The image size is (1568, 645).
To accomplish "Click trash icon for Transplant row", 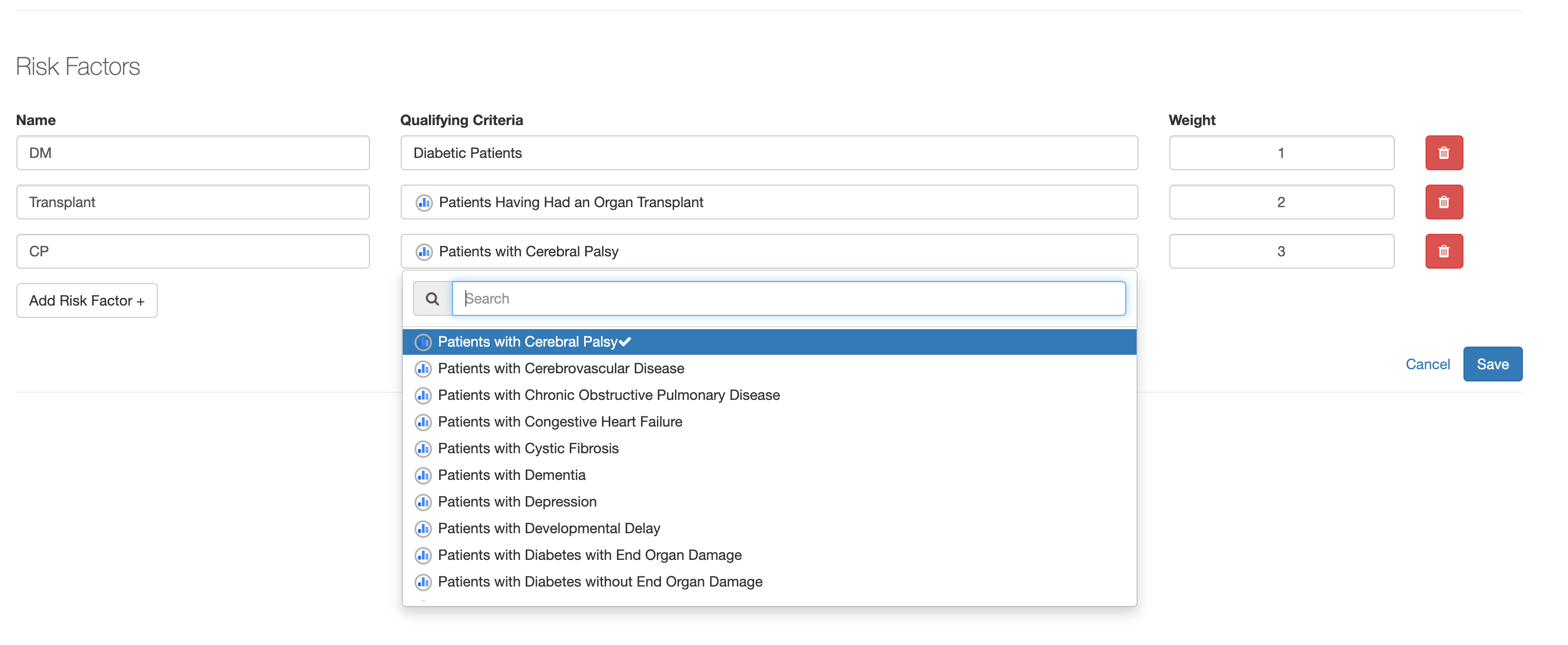I will (x=1443, y=202).
